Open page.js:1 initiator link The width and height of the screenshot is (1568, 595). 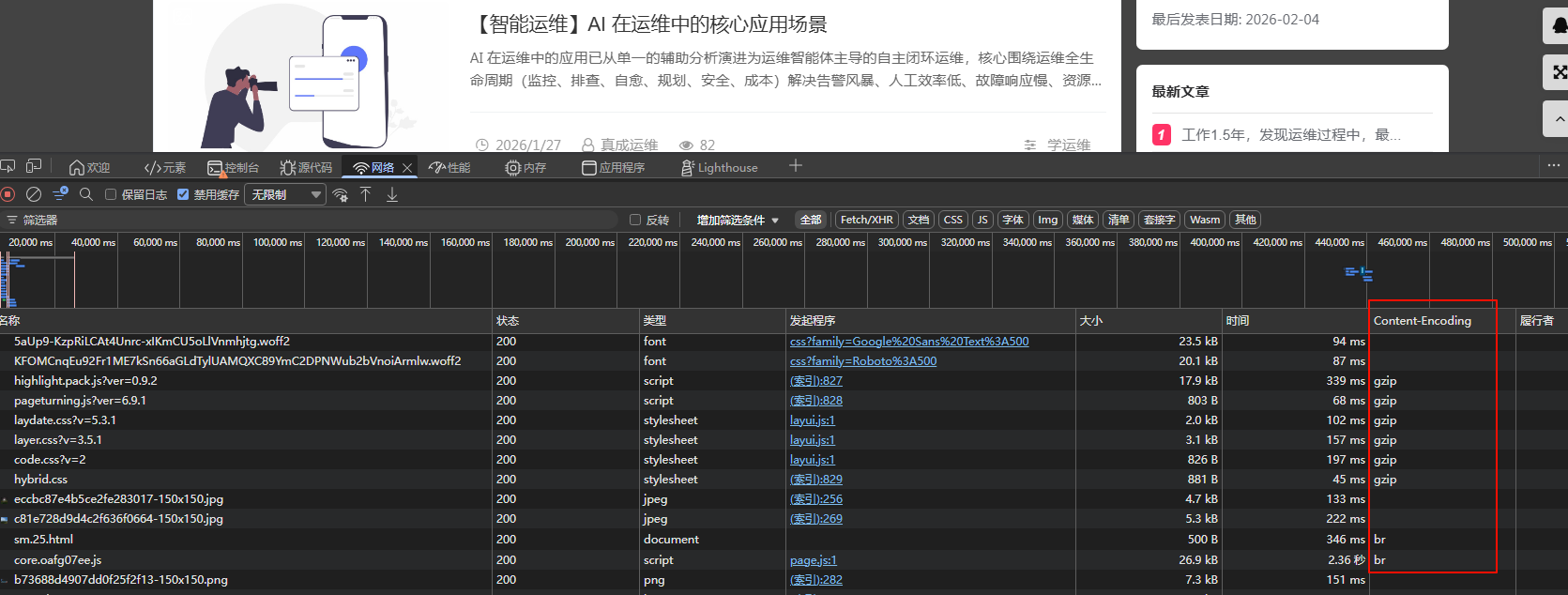pos(813,560)
